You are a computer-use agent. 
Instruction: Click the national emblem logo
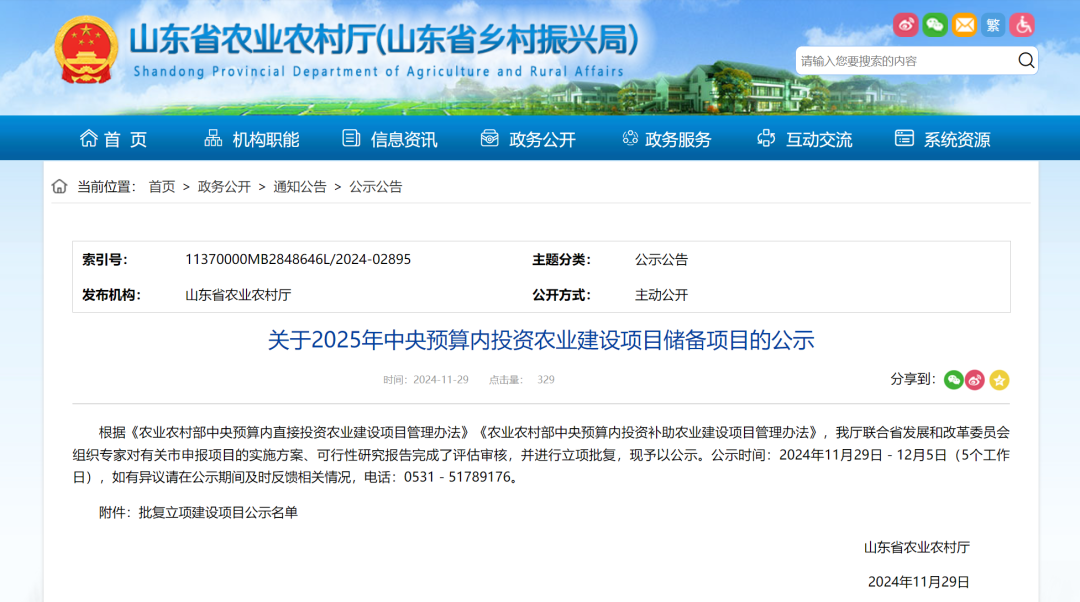click(86, 50)
